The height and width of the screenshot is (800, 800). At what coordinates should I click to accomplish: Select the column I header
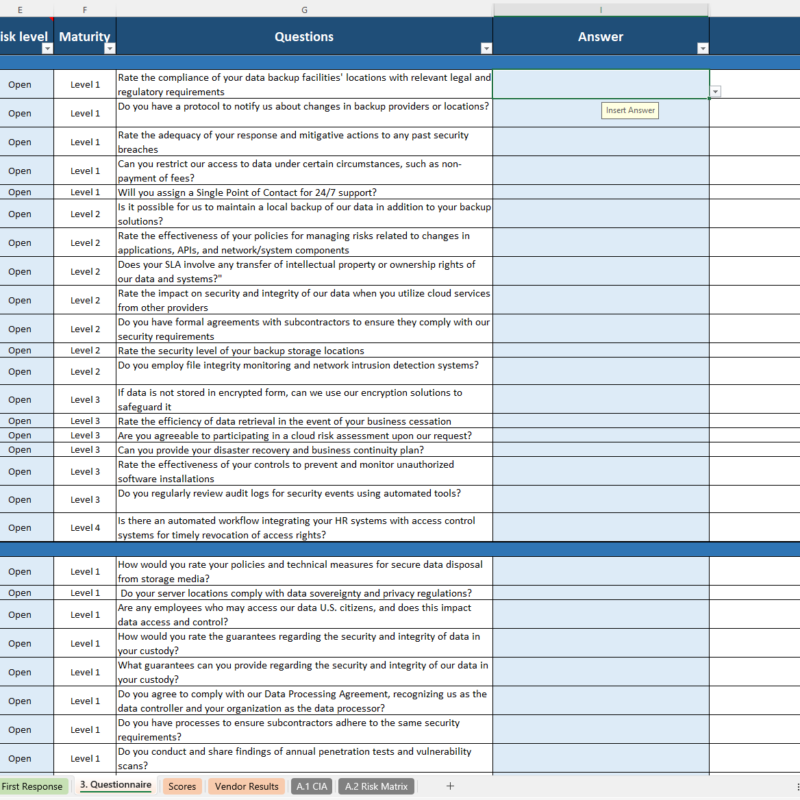600,10
